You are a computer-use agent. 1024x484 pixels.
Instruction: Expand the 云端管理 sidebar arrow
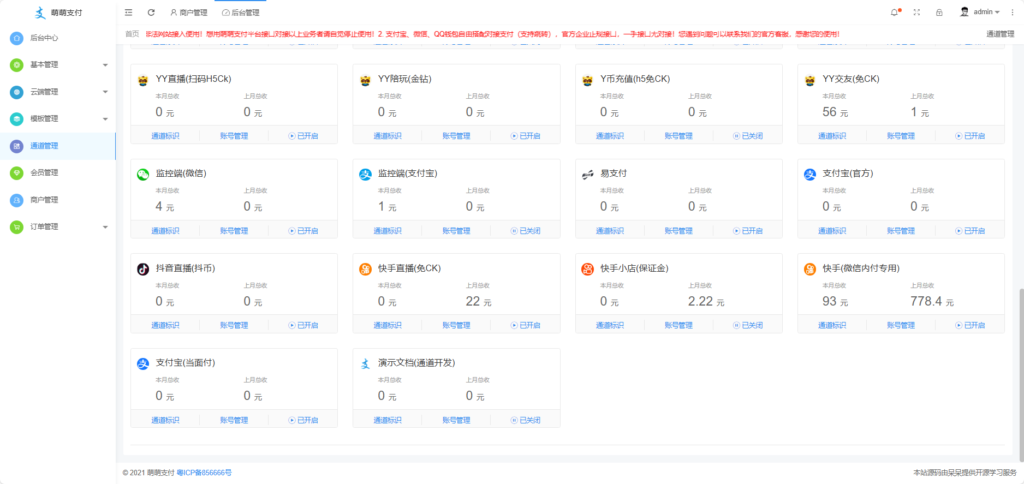105,92
